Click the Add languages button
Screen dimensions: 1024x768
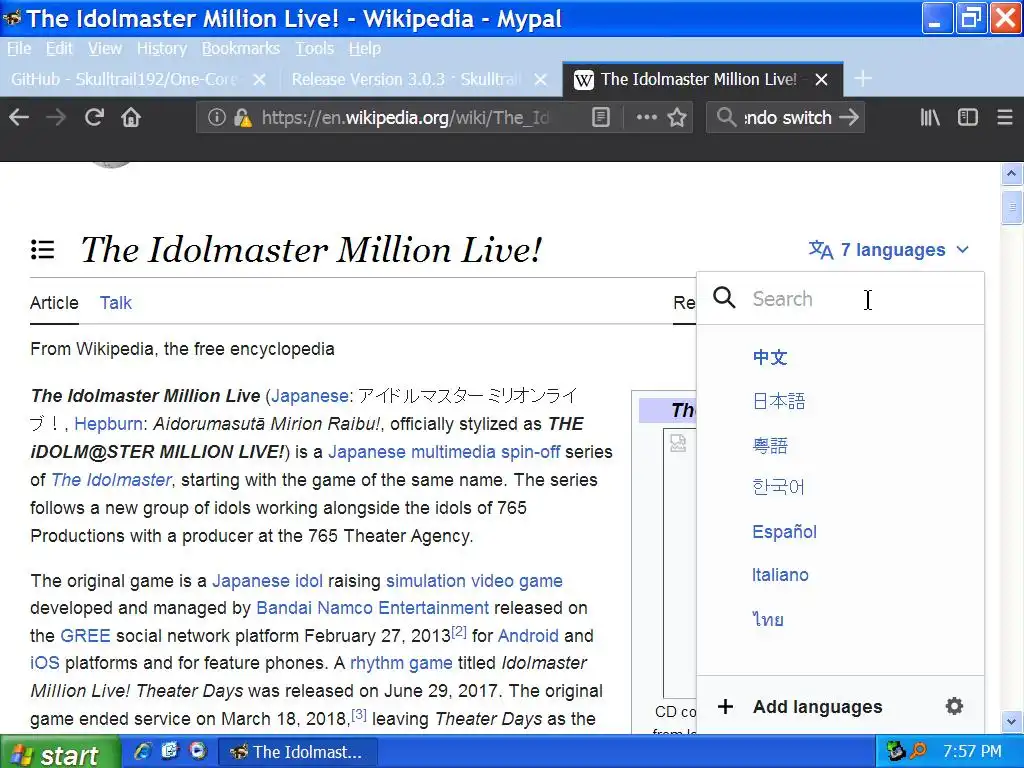coord(817,707)
